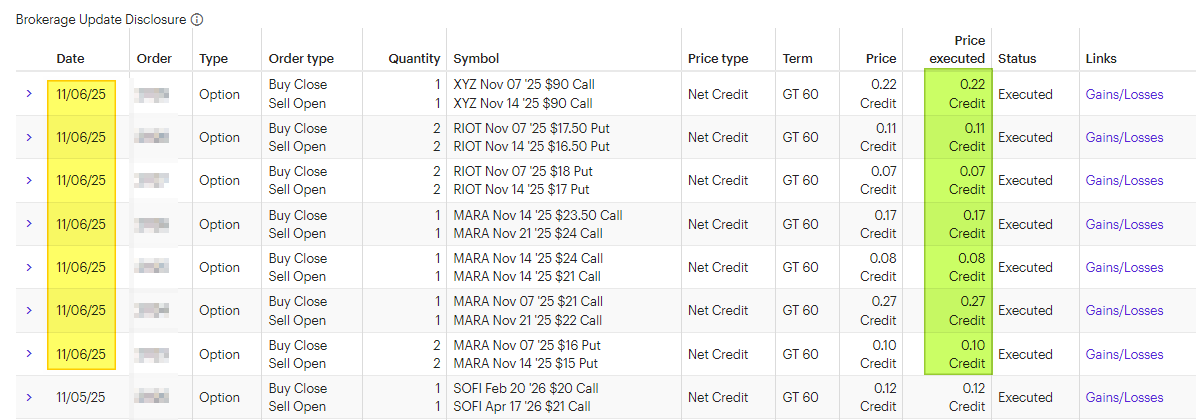Open Gains/Losses for RIOT $17.50 Put order
The width and height of the screenshot is (1200, 420).
click(1124, 138)
